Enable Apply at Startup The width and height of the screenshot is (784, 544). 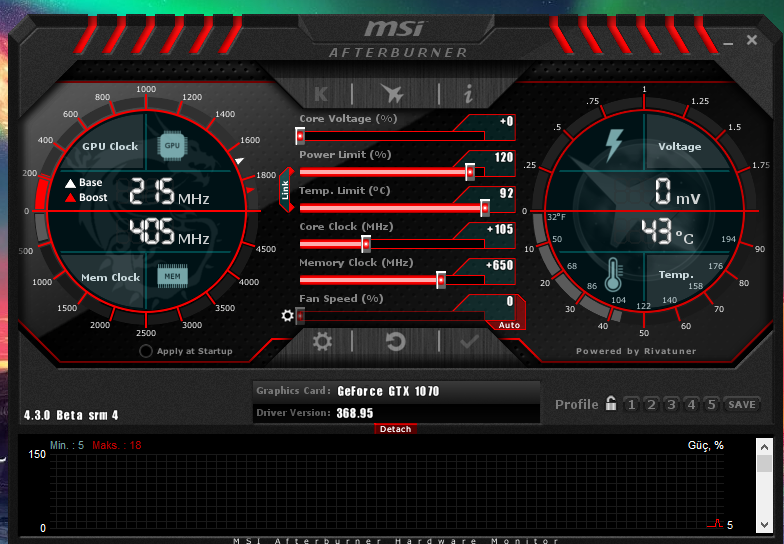coord(146,351)
